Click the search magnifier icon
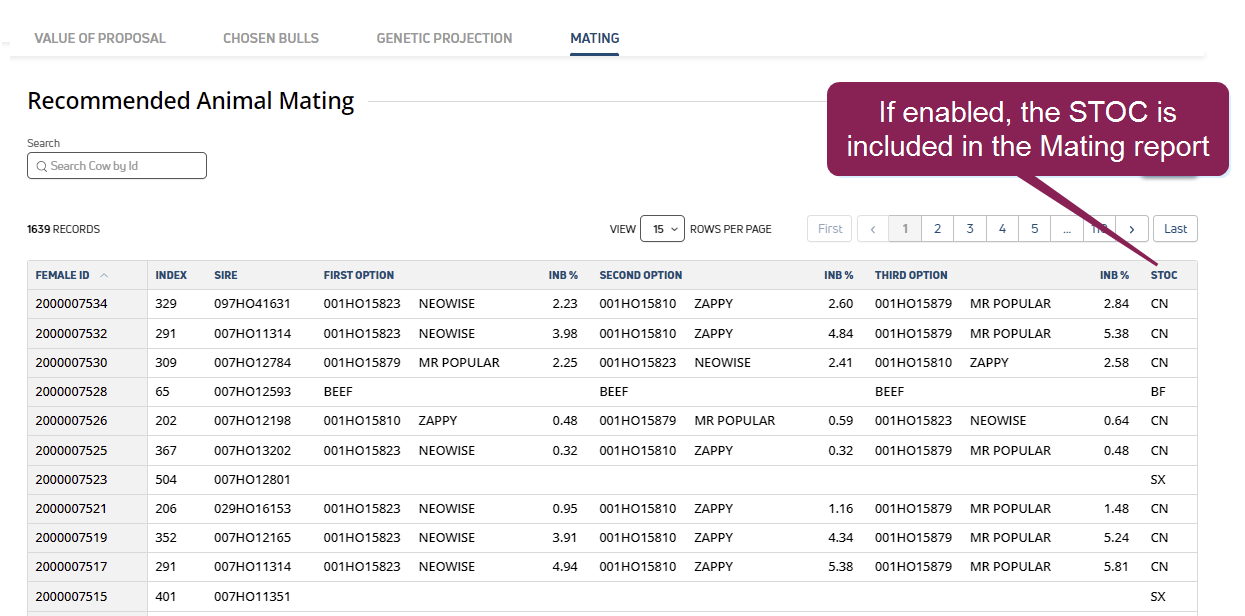 click(x=41, y=166)
